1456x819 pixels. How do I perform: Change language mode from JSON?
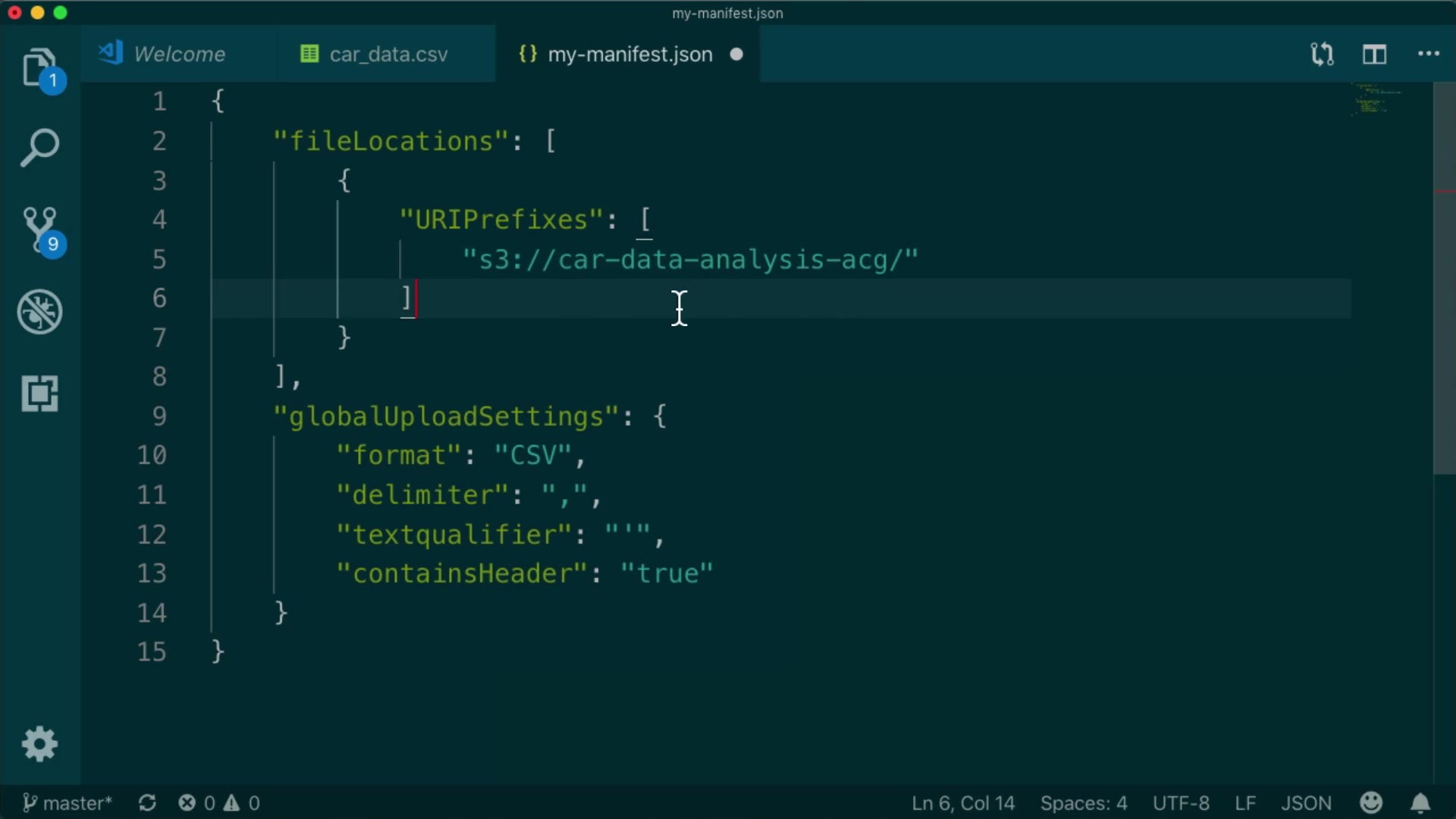tap(1306, 802)
